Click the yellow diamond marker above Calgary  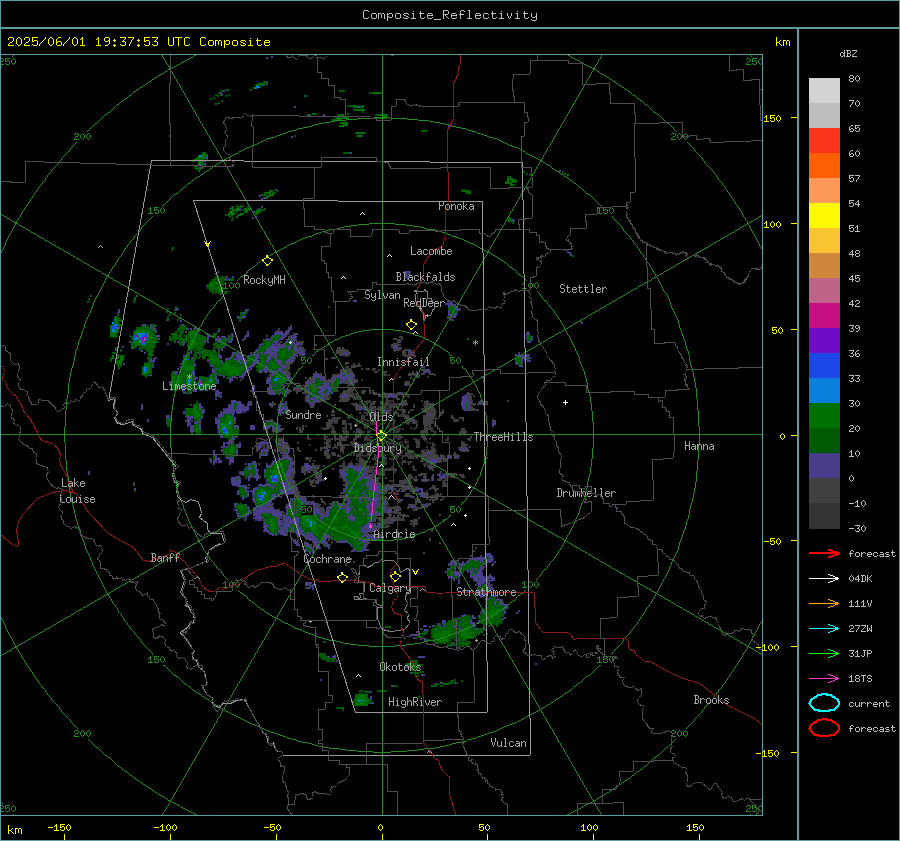395,576
